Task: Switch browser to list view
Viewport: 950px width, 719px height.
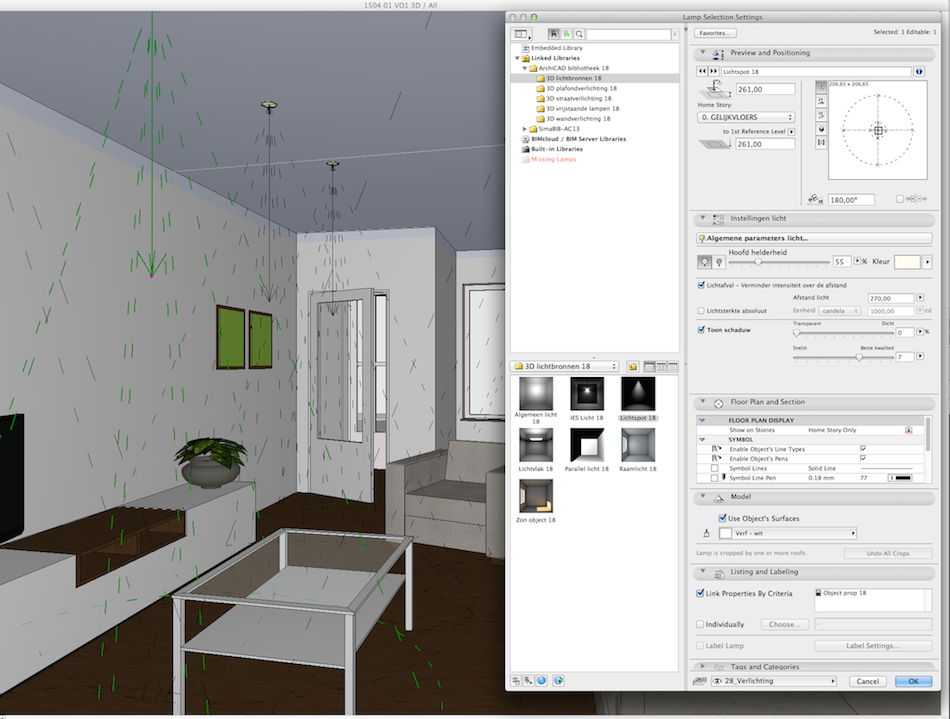Action: (x=672, y=366)
